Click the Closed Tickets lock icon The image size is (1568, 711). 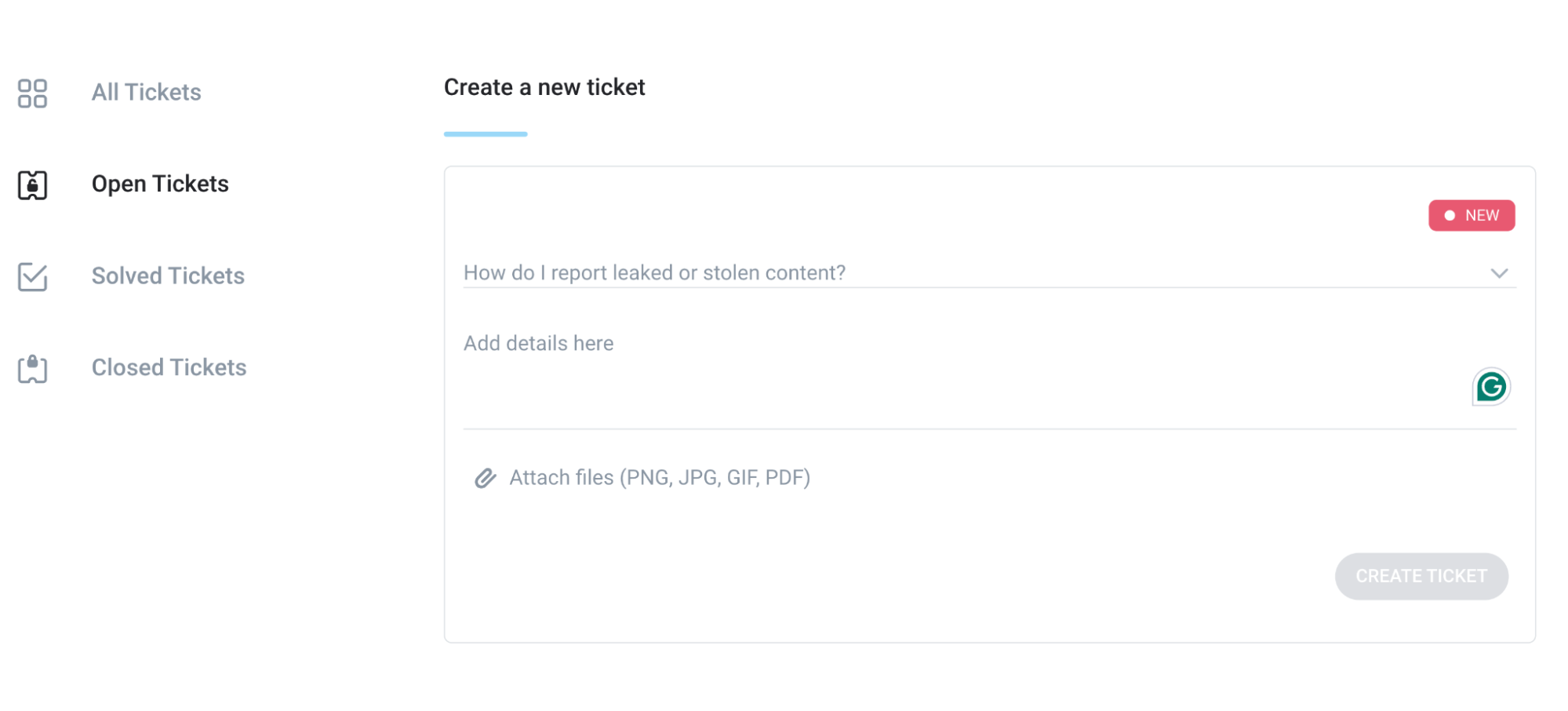32,368
